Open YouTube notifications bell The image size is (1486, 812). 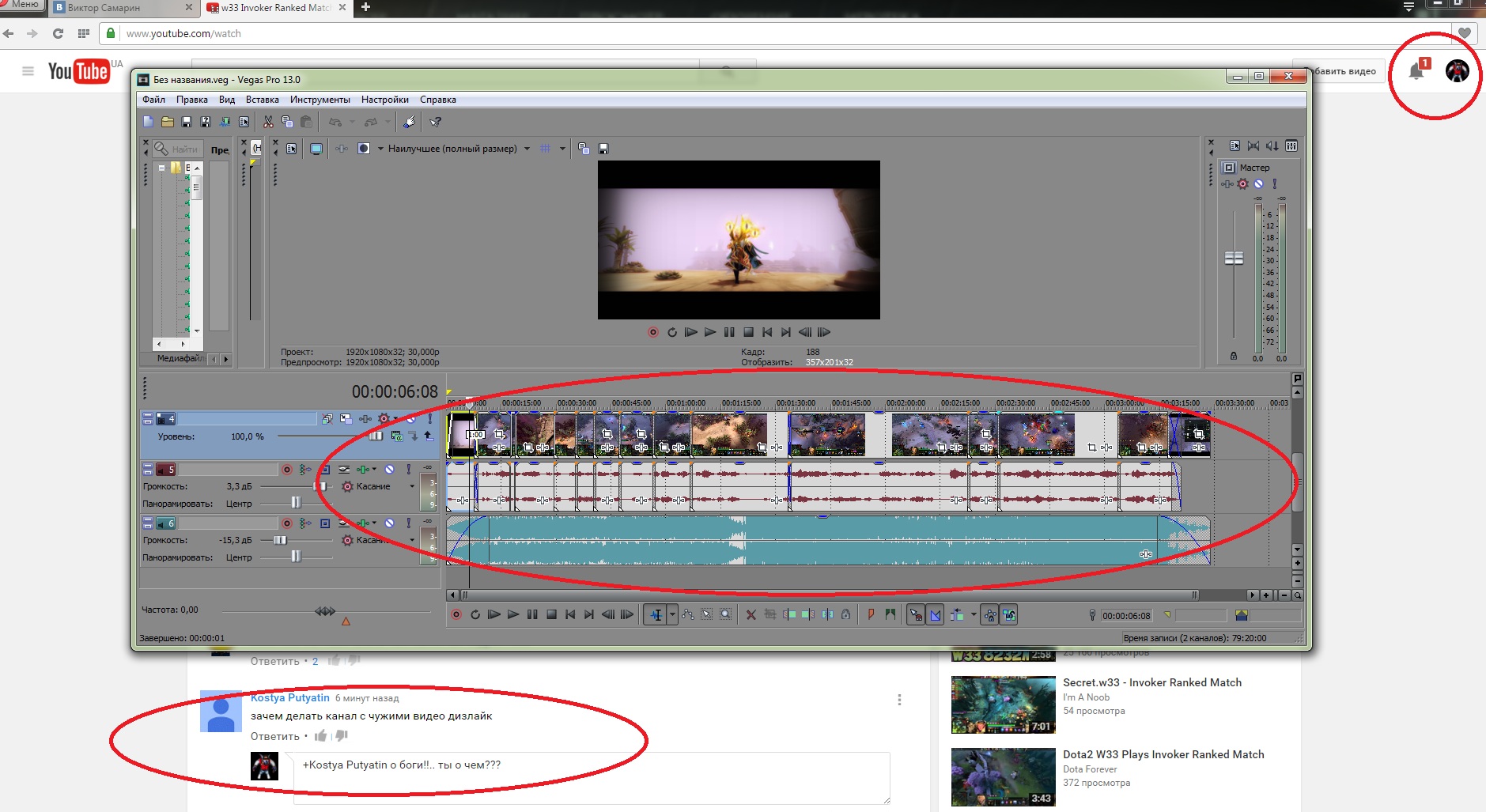tap(1416, 71)
